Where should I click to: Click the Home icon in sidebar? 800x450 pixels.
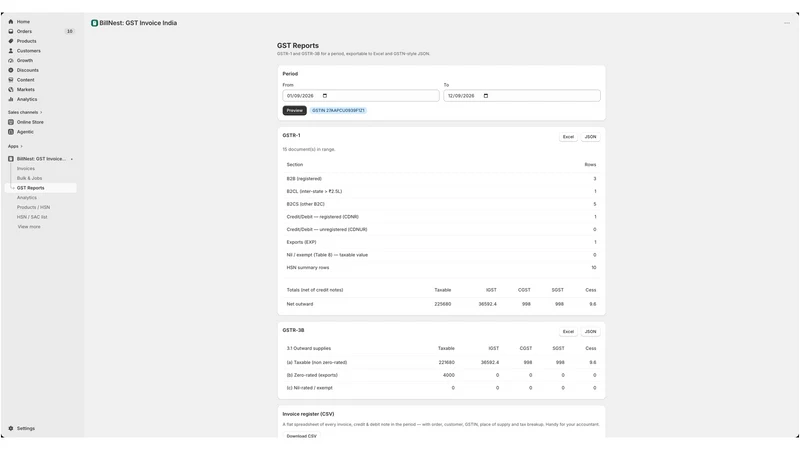click(11, 21)
